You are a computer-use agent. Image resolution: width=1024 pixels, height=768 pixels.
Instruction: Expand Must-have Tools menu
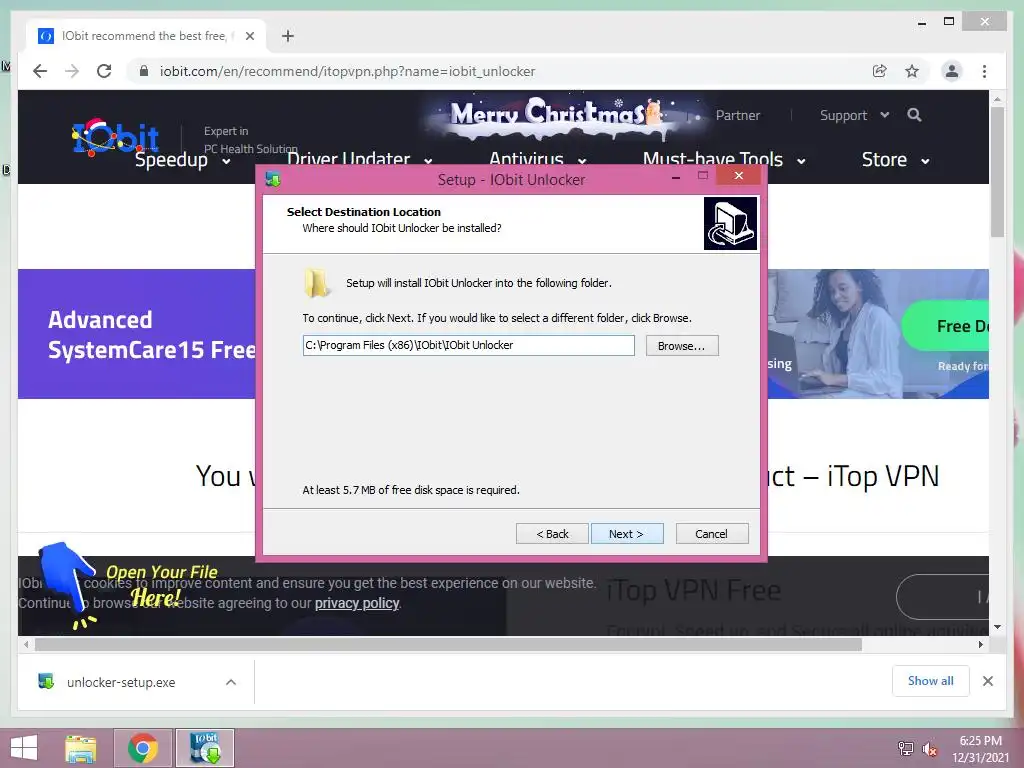[x=724, y=160]
